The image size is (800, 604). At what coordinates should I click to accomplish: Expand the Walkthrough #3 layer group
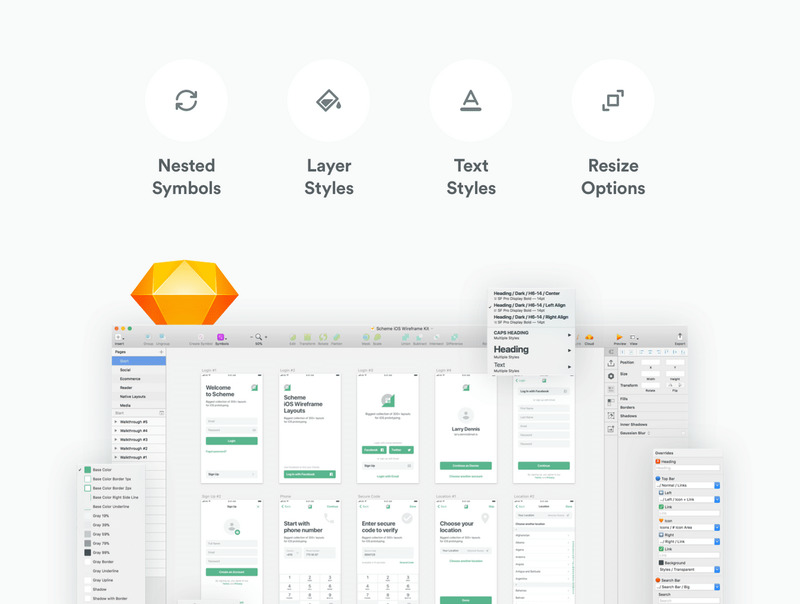(116, 439)
